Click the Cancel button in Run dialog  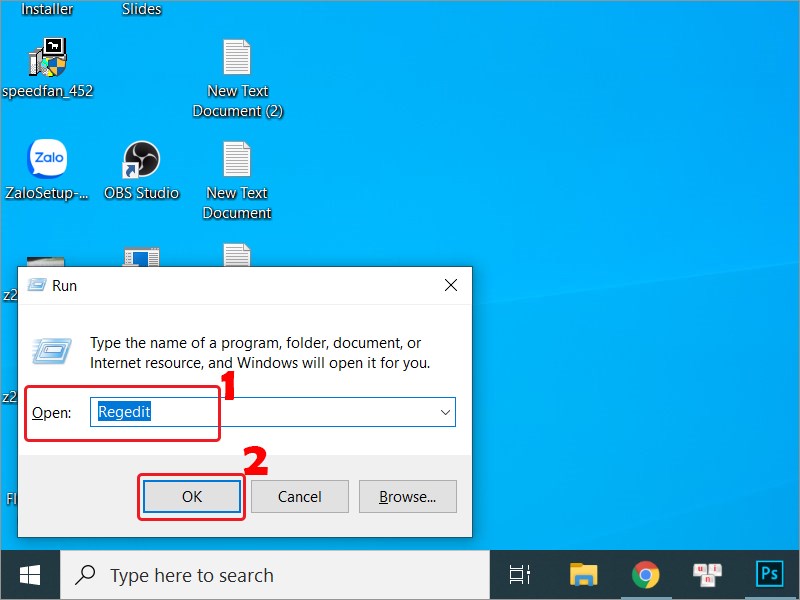coord(299,496)
